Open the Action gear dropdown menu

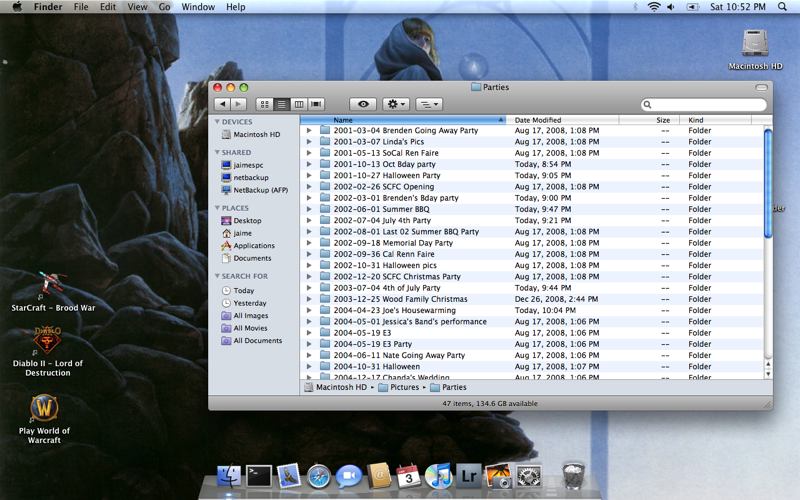(x=395, y=104)
